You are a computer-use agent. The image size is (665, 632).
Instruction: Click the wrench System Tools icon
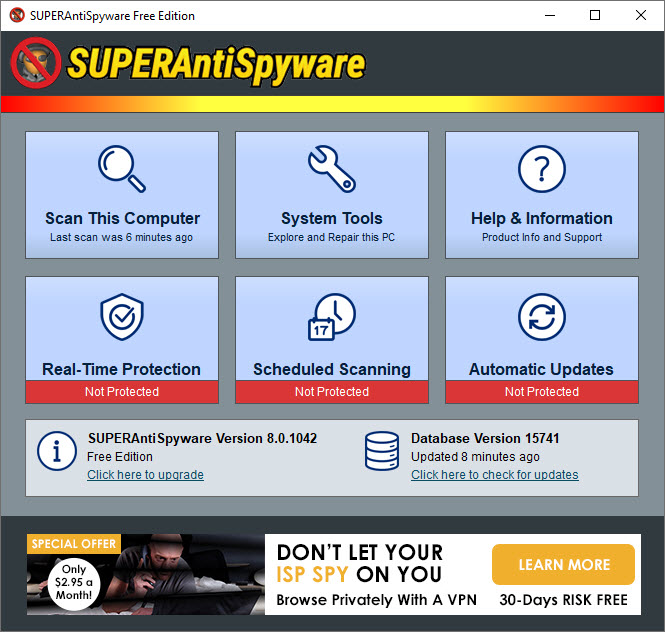(332, 169)
